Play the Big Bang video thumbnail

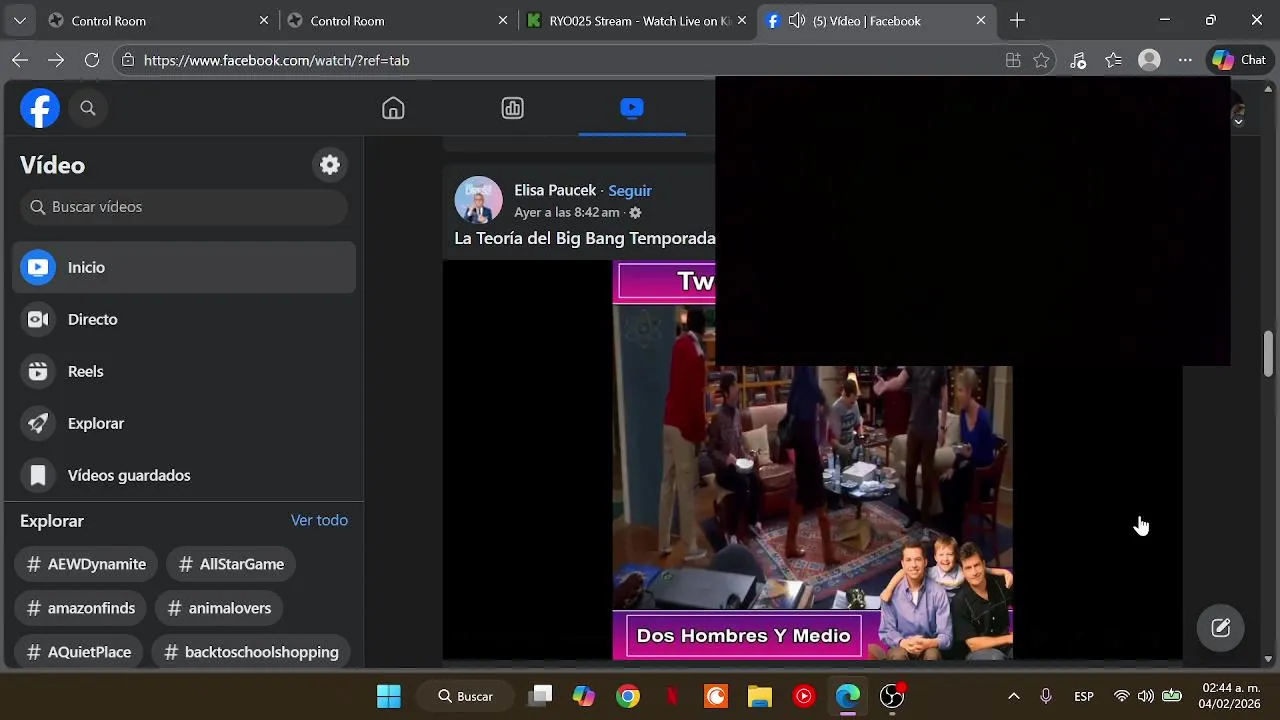coord(812,460)
